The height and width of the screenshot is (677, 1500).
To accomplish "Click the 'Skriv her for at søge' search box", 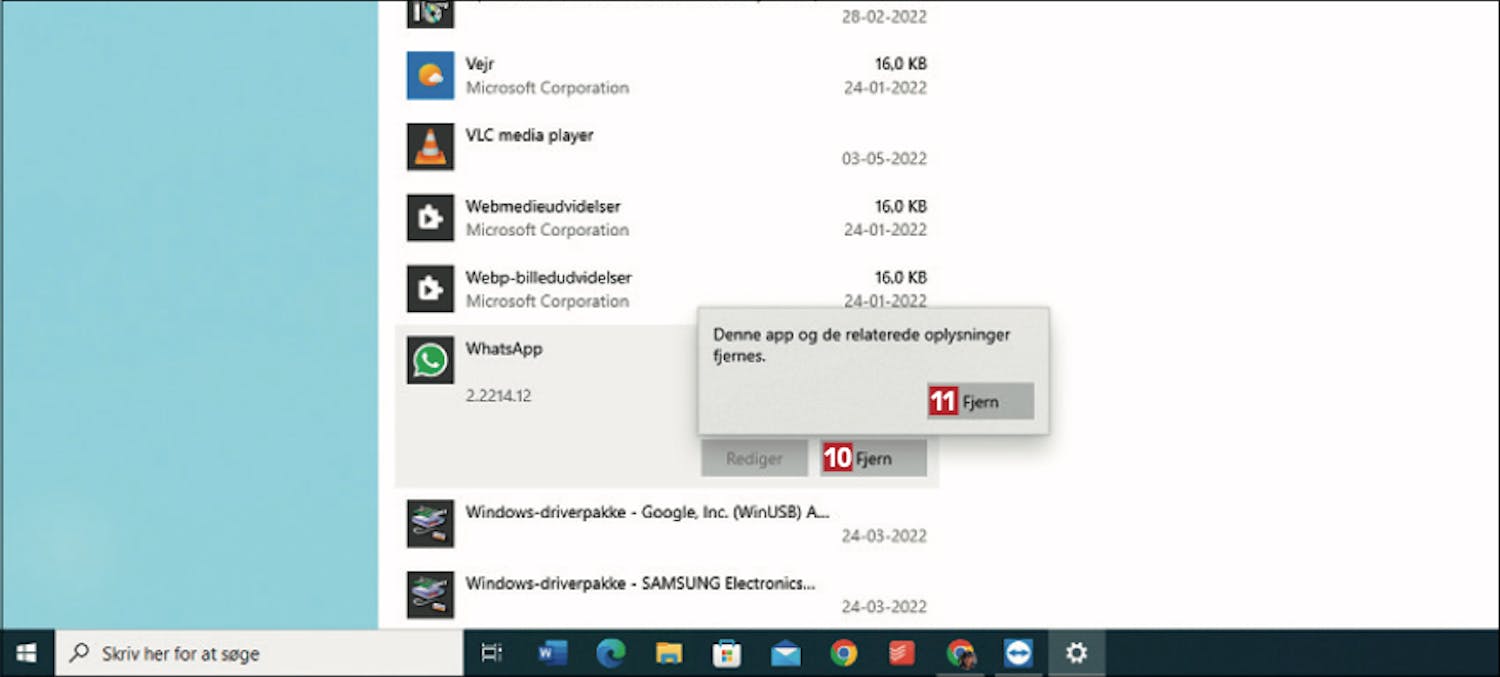I will 259,653.
